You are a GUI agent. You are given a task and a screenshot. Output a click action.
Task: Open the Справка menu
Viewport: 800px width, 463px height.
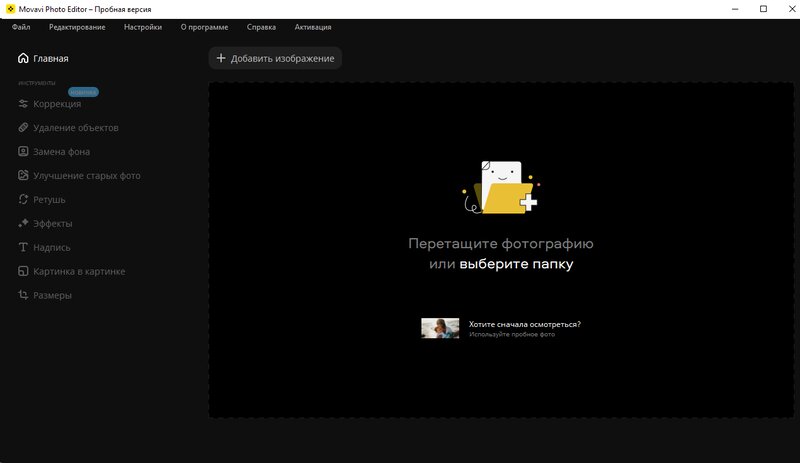(261, 27)
